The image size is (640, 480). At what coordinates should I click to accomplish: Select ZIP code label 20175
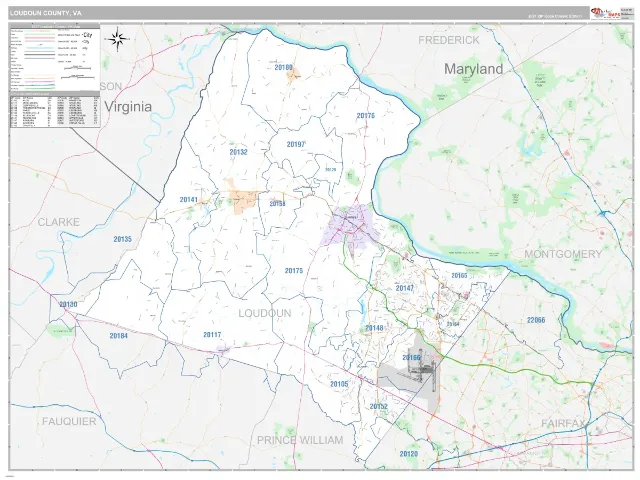pyautogui.click(x=294, y=271)
